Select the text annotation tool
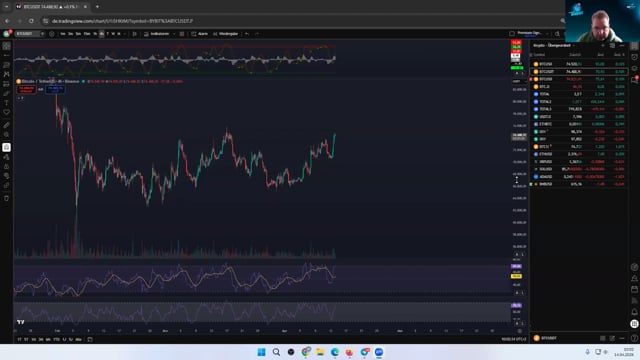The image size is (640, 360). coord(7,103)
